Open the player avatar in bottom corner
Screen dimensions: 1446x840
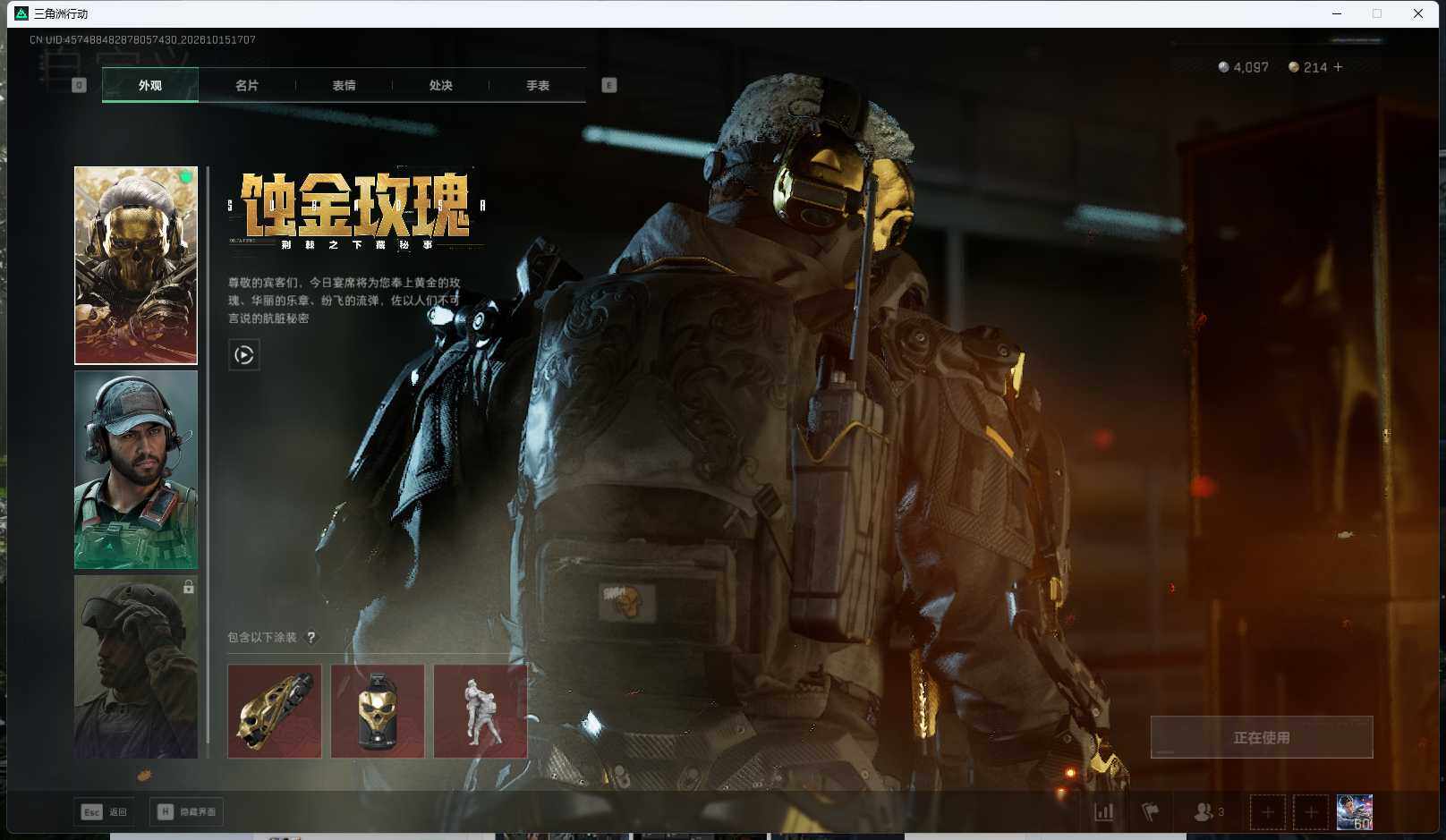coord(1355,812)
